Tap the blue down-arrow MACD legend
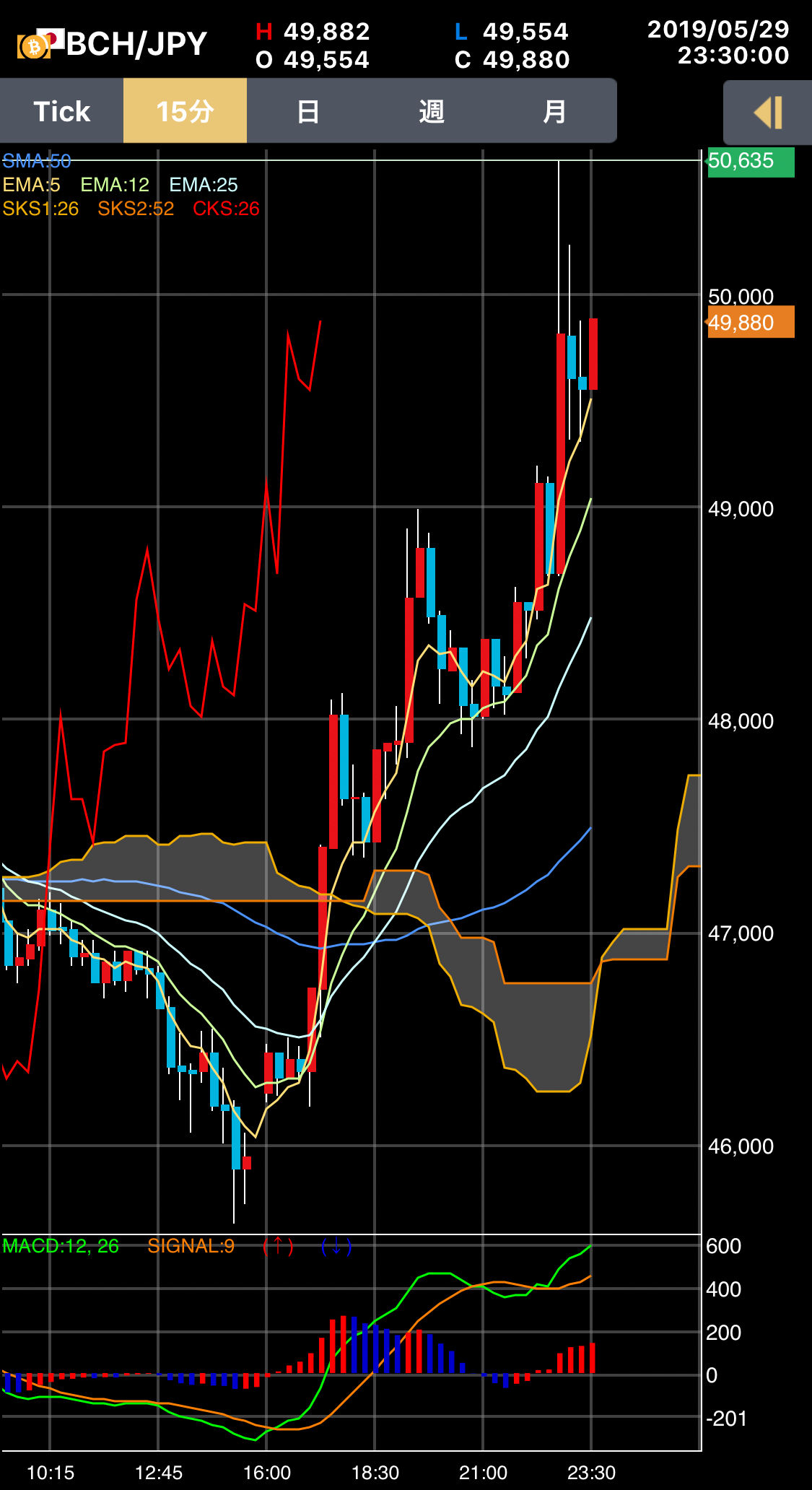Viewport: 812px width, 1490px height. [x=336, y=1246]
